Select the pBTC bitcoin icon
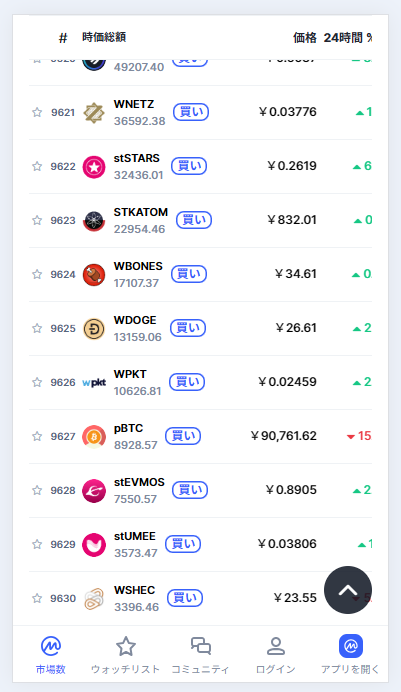 [x=94, y=436]
